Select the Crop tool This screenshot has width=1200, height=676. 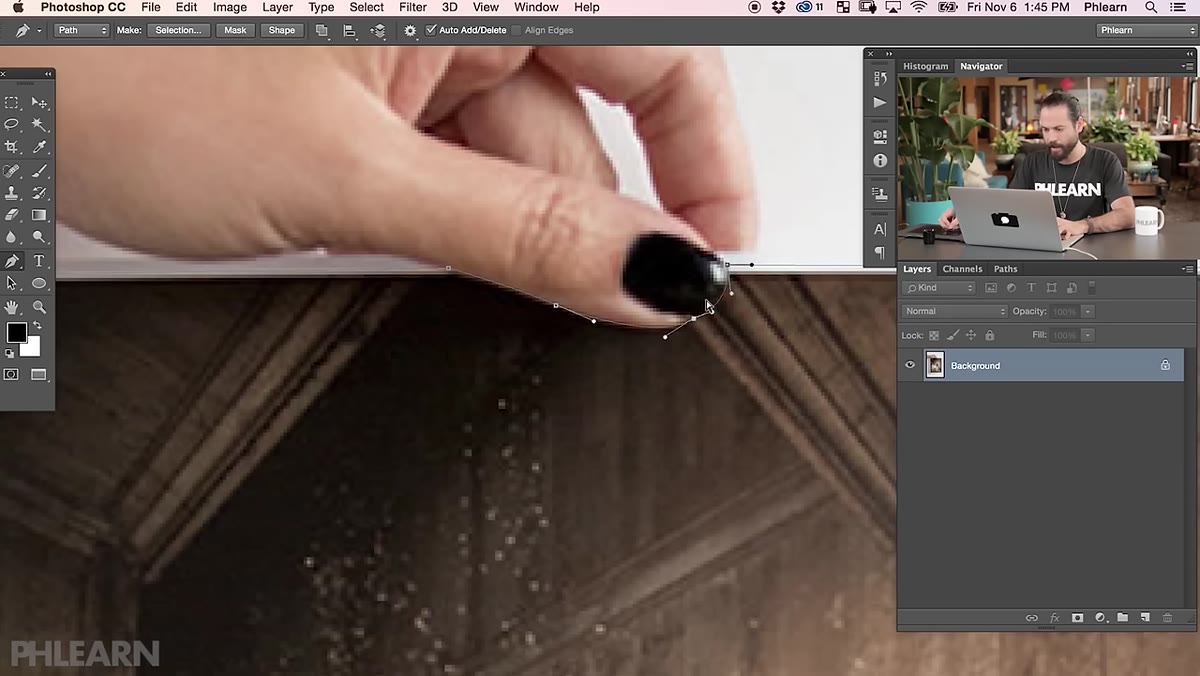(x=12, y=147)
